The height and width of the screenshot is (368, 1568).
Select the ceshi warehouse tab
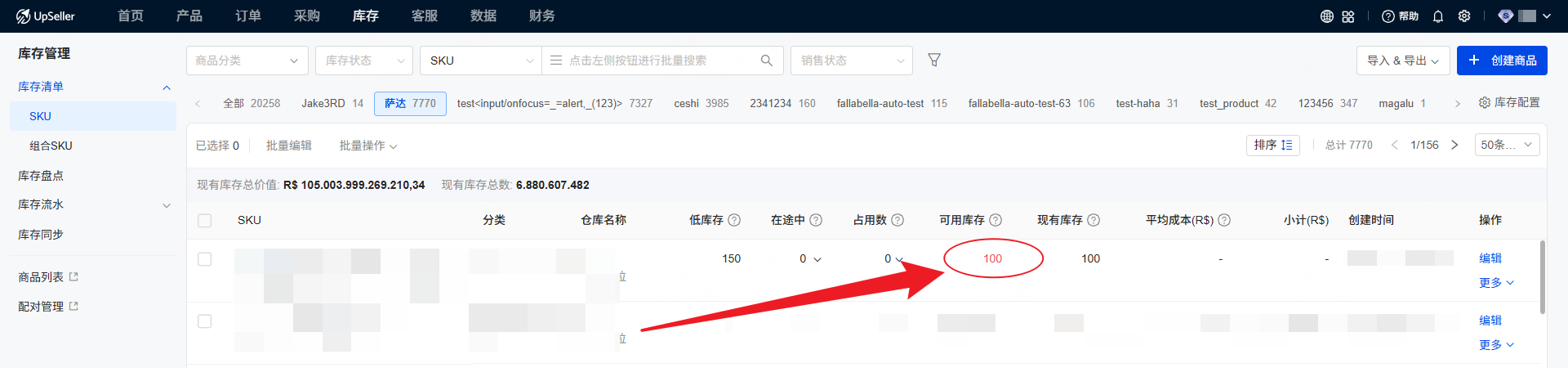701,103
